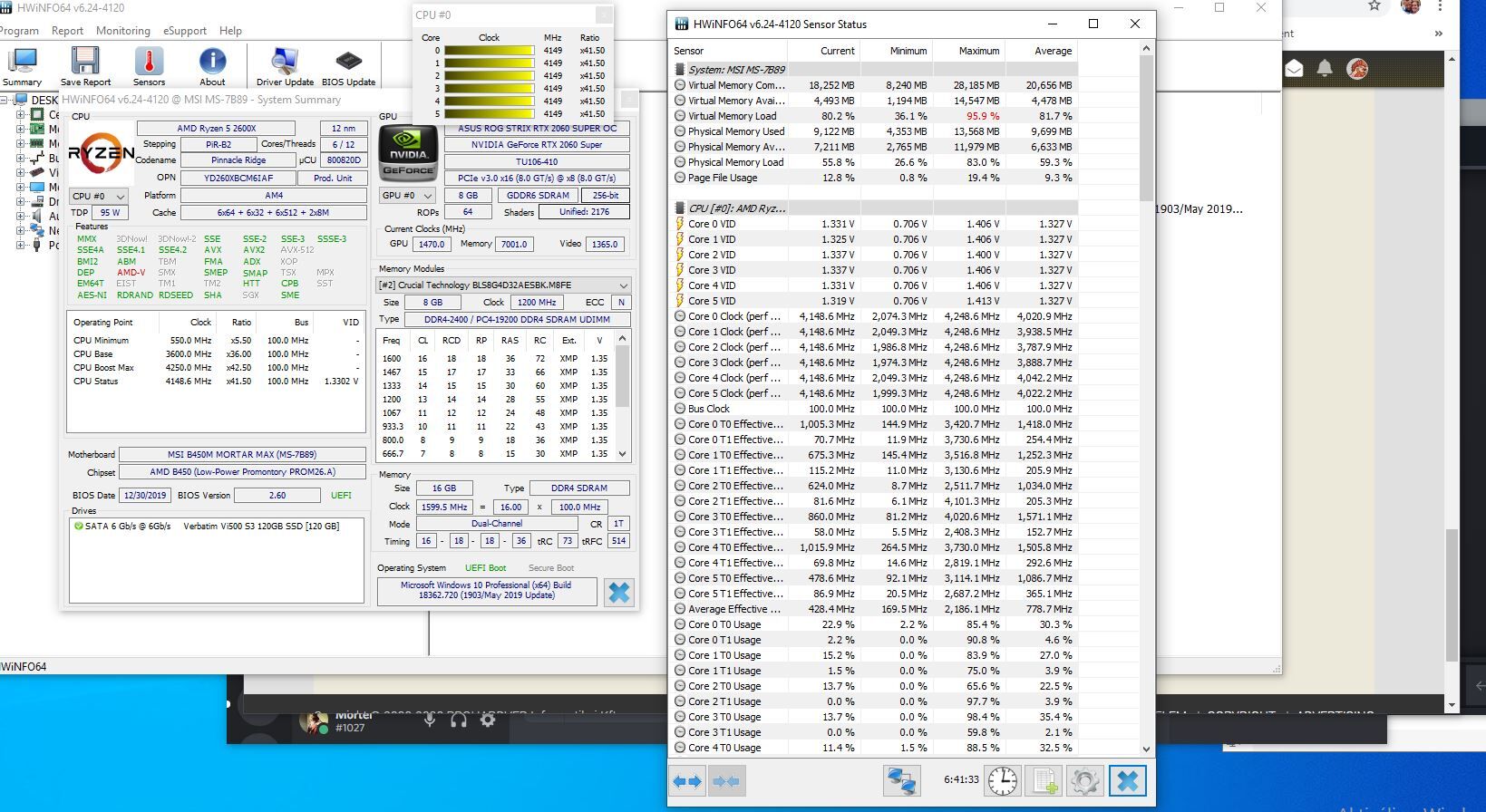Screen dimensions: 1486x812
Task: Click the collapse-columns arrows button in Sensor Status
Action: (x=726, y=781)
